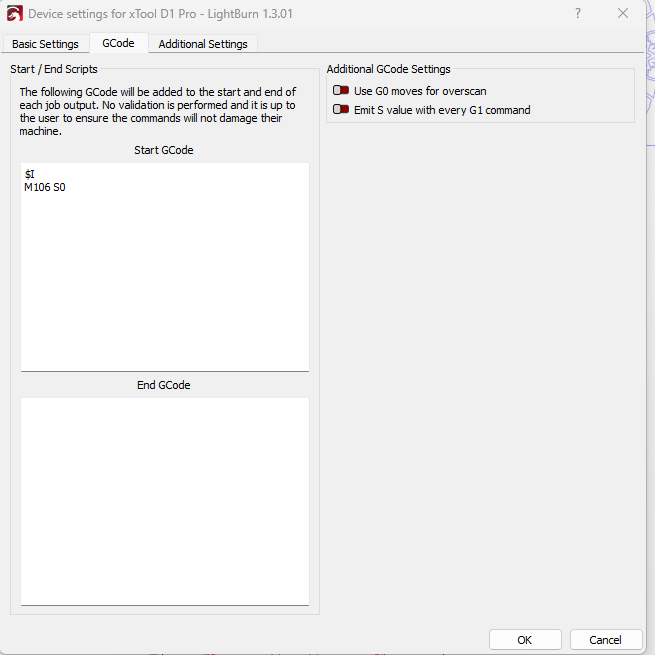655x655 pixels.
Task: Click the question mark help button
Action: [x=578, y=13]
